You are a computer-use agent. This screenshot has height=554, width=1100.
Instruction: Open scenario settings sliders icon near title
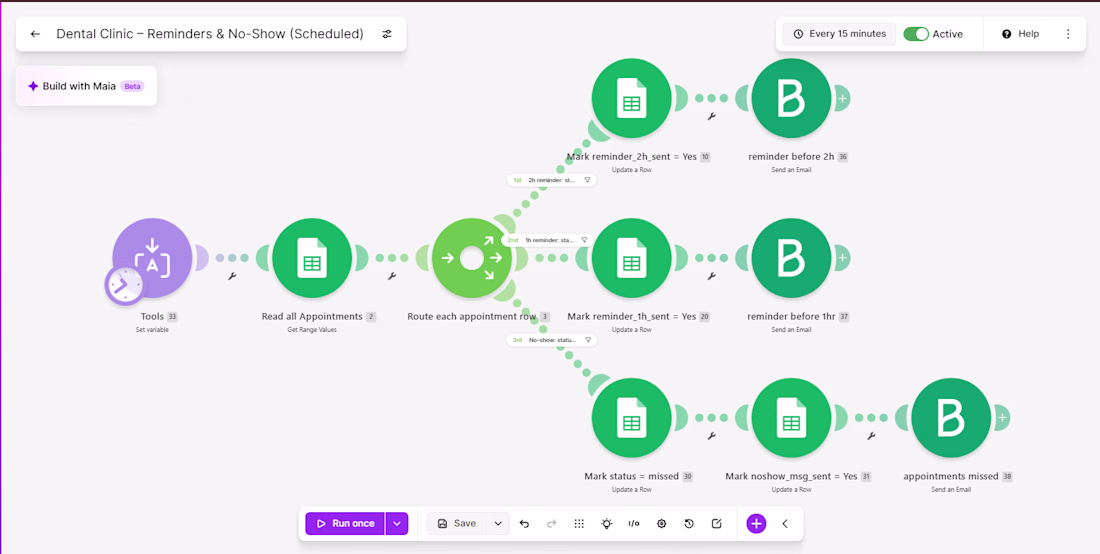tap(387, 34)
